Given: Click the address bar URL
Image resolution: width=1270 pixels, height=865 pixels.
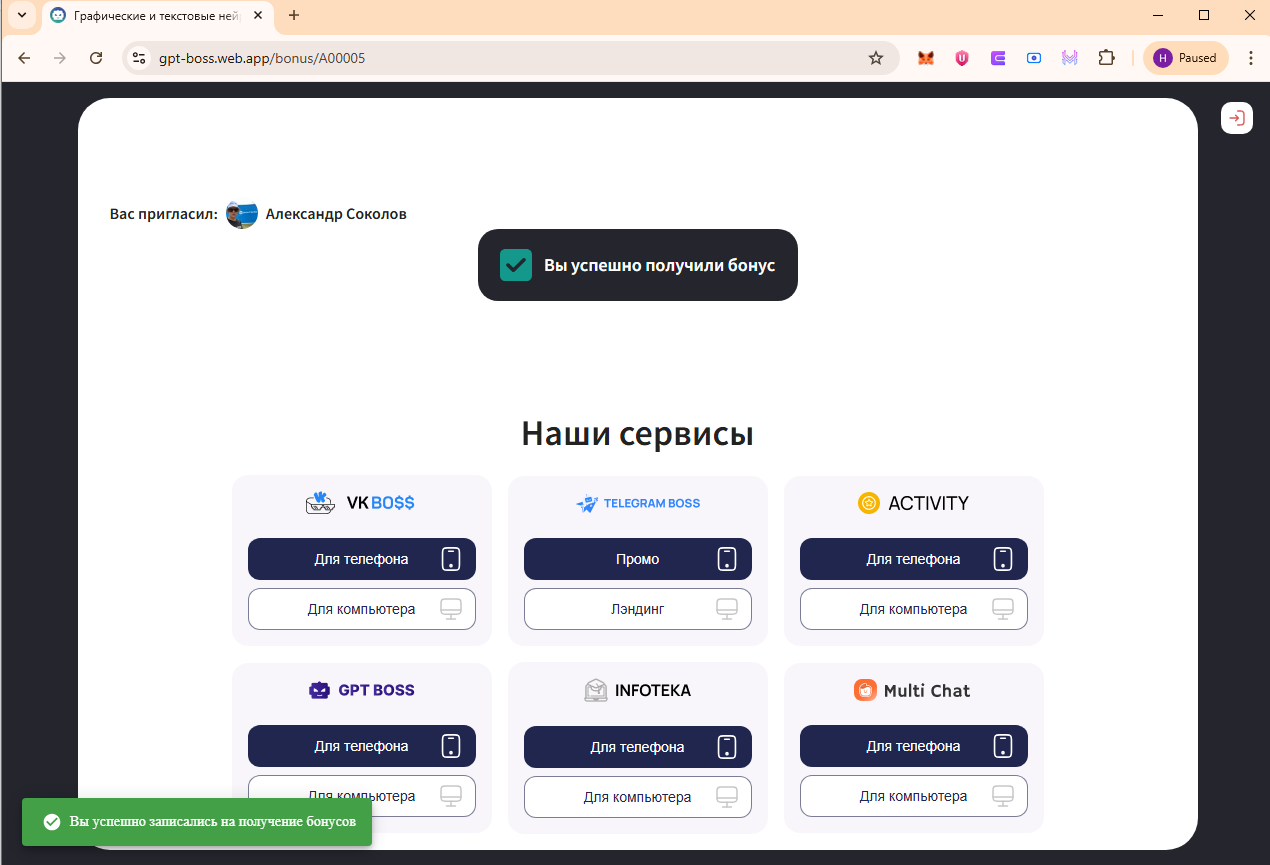Looking at the screenshot, I should point(262,58).
